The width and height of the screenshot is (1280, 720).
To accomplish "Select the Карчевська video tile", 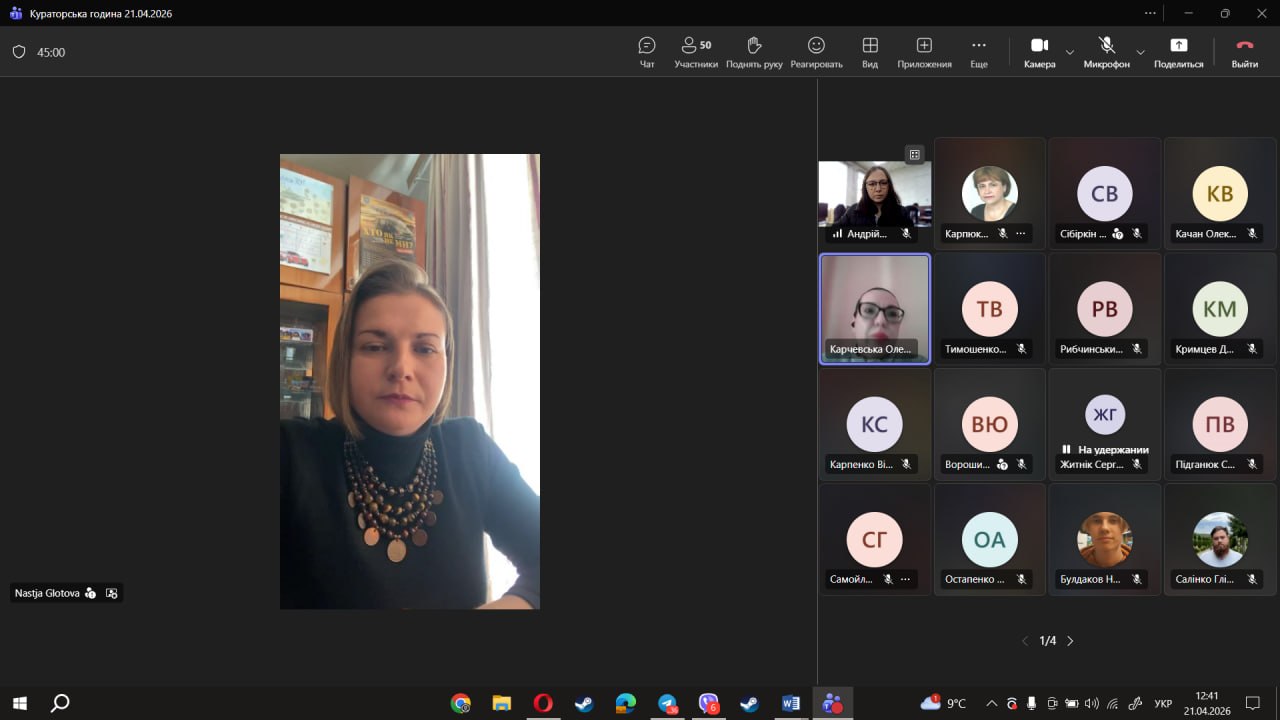I will click(x=874, y=308).
